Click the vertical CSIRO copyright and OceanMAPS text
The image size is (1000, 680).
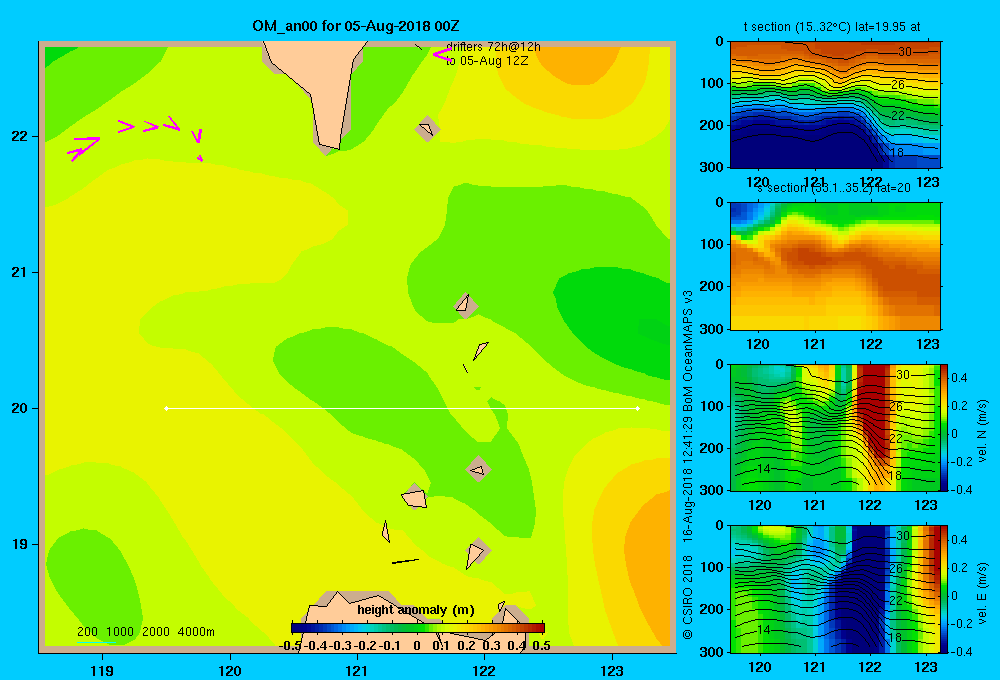tap(688, 464)
